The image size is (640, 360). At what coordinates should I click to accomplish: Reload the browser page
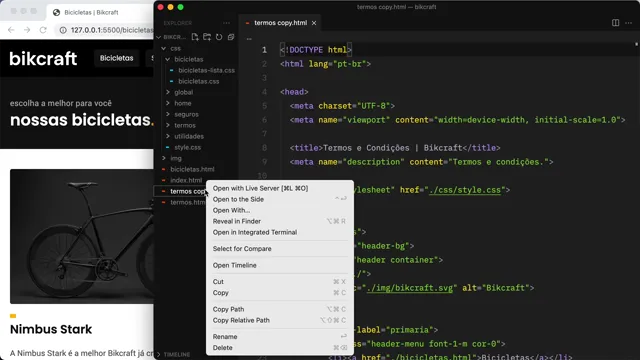[43, 30]
